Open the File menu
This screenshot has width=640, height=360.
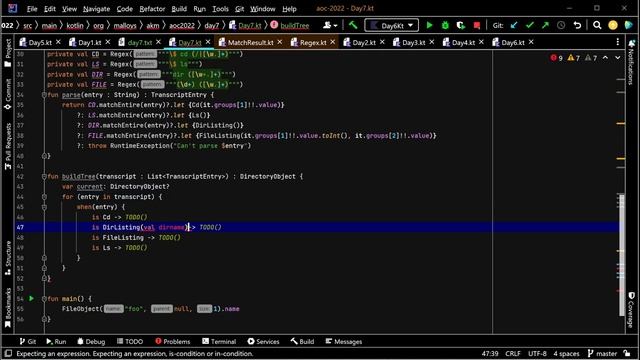coord(32,9)
